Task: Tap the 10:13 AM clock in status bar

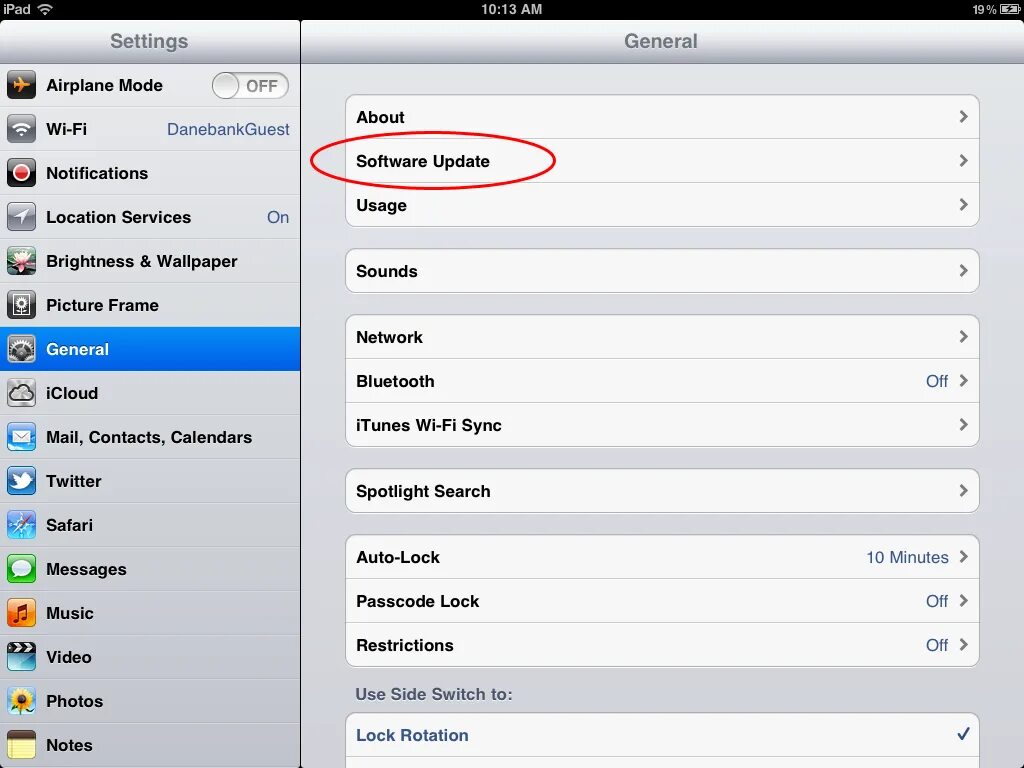Action: (x=511, y=9)
